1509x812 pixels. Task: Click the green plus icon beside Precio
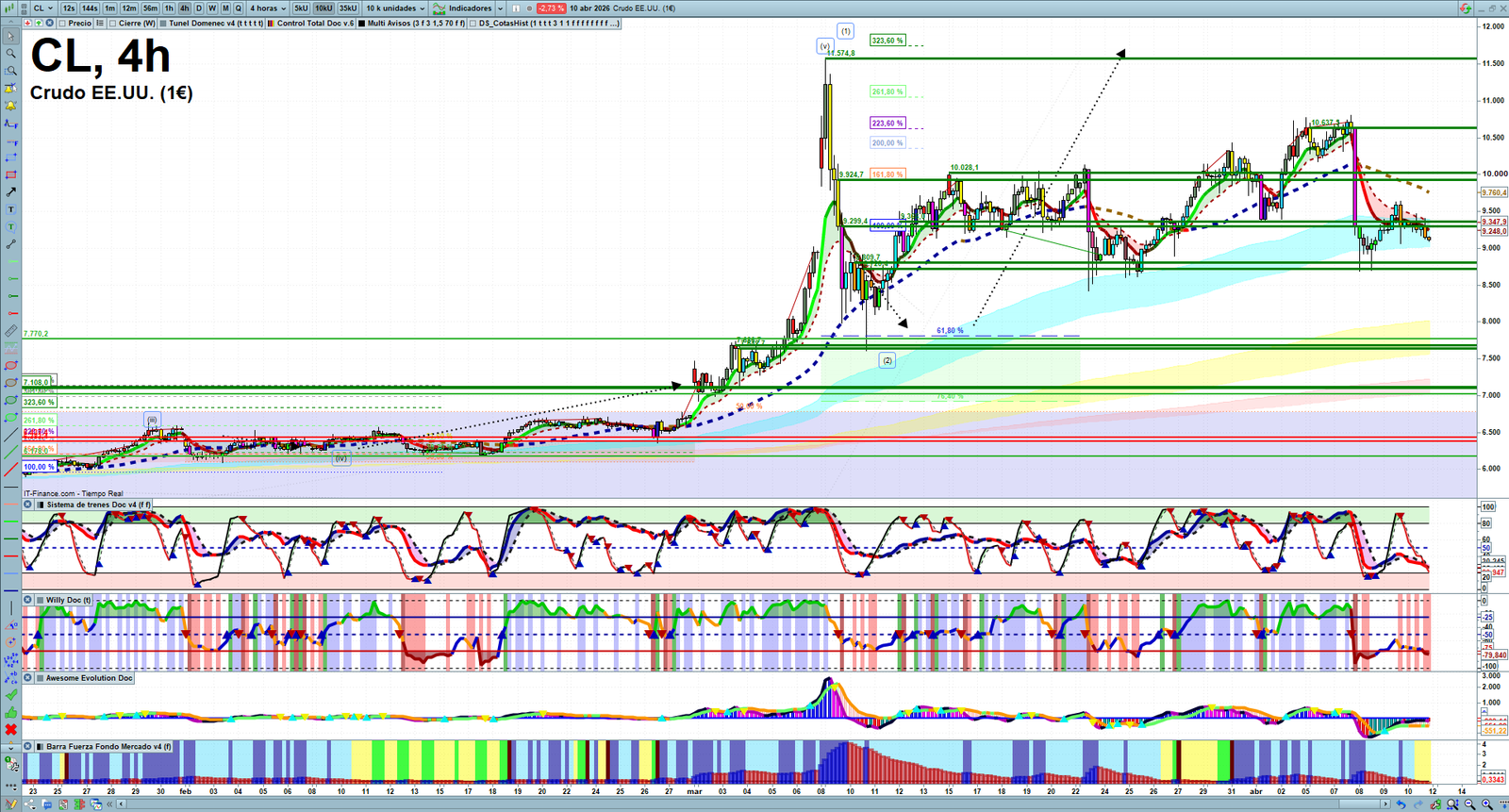[x=39, y=23]
